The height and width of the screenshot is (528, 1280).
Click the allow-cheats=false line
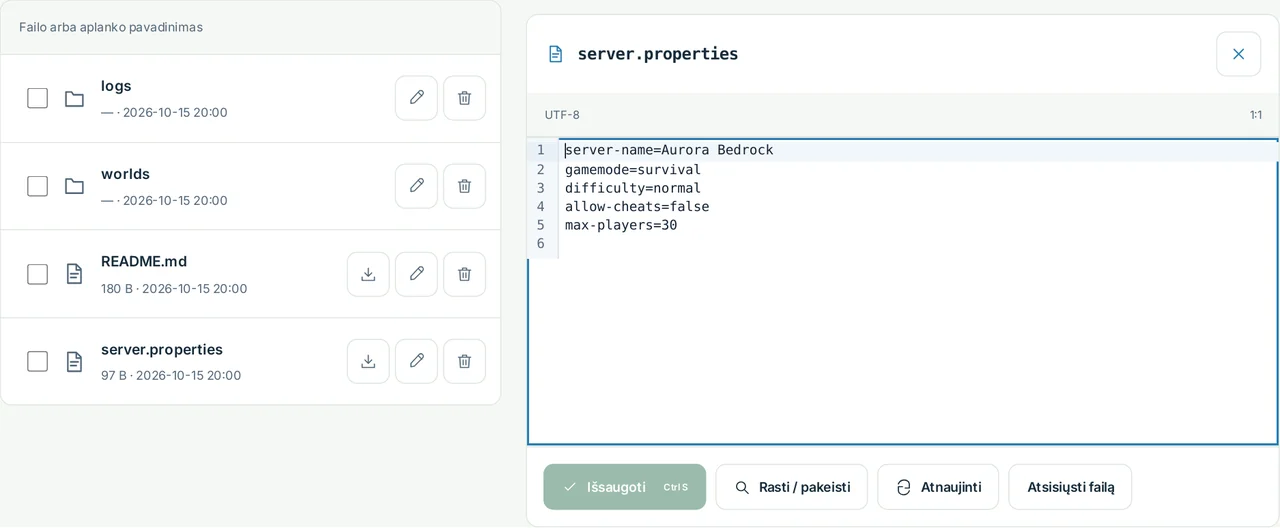637,207
